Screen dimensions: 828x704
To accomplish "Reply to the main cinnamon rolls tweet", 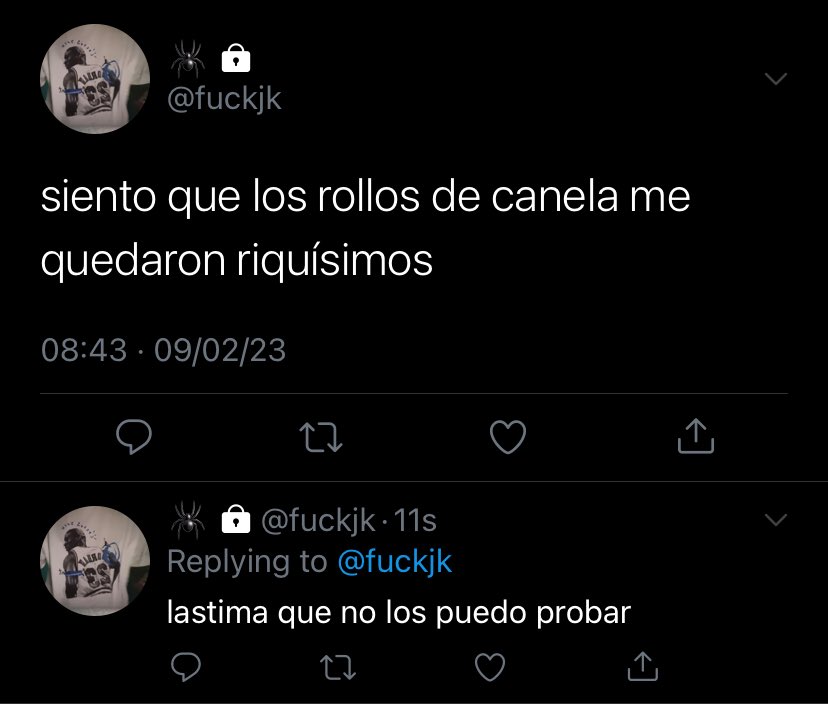I will (134, 437).
